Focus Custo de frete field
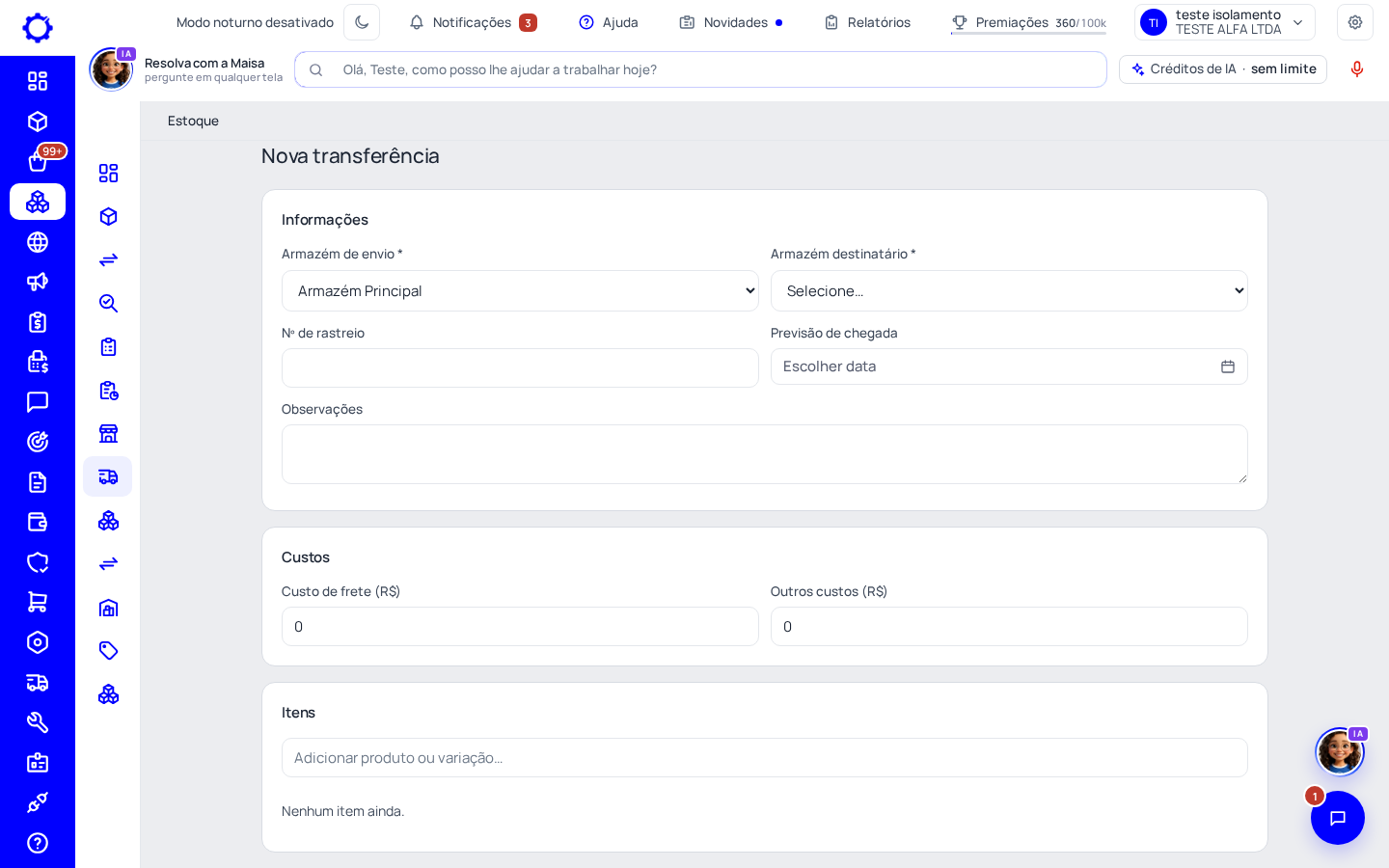This screenshot has height=868, width=1389. 520,627
